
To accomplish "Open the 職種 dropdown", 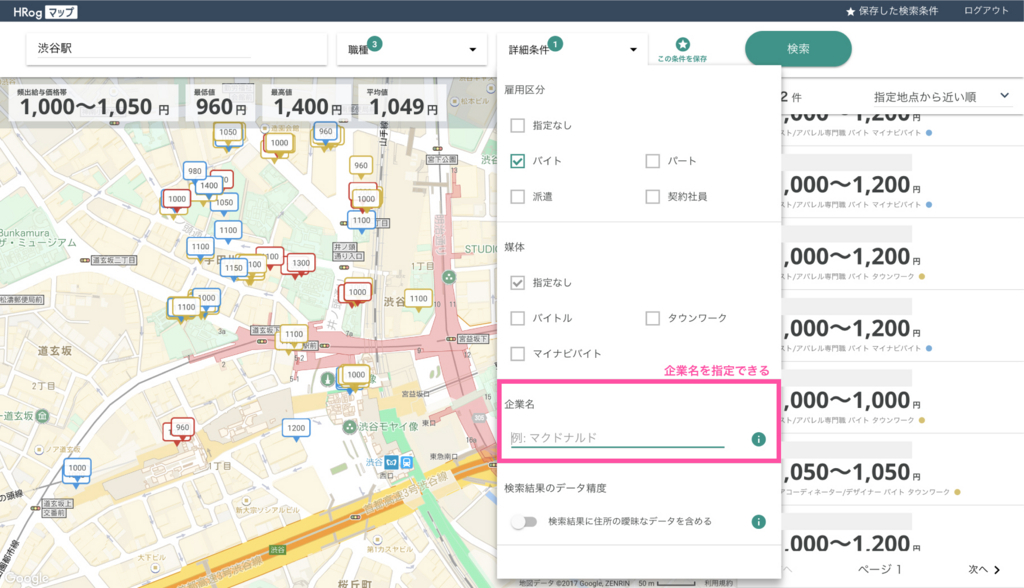I will coord(412,50).
